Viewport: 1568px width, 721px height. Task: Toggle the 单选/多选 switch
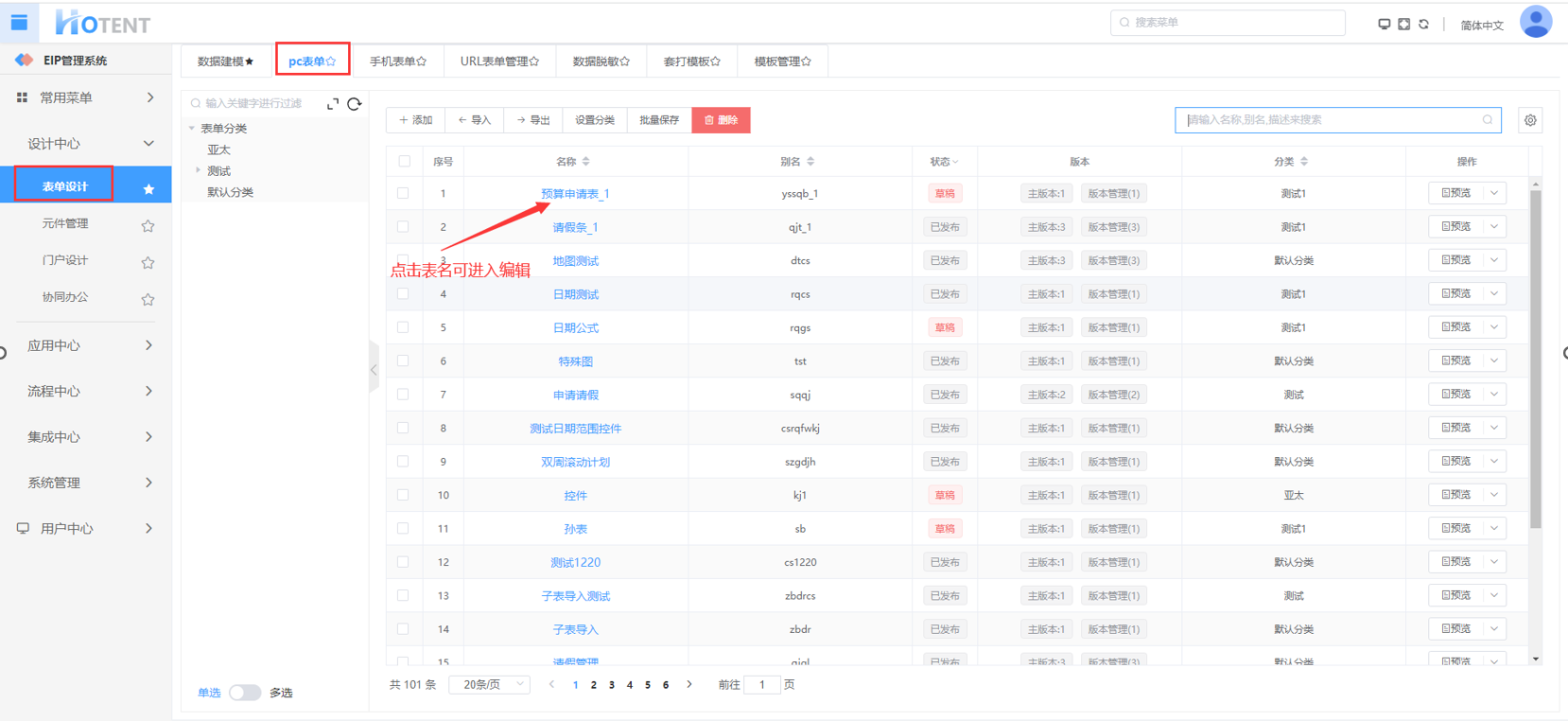pyautogui.click(x=245, y=693)
